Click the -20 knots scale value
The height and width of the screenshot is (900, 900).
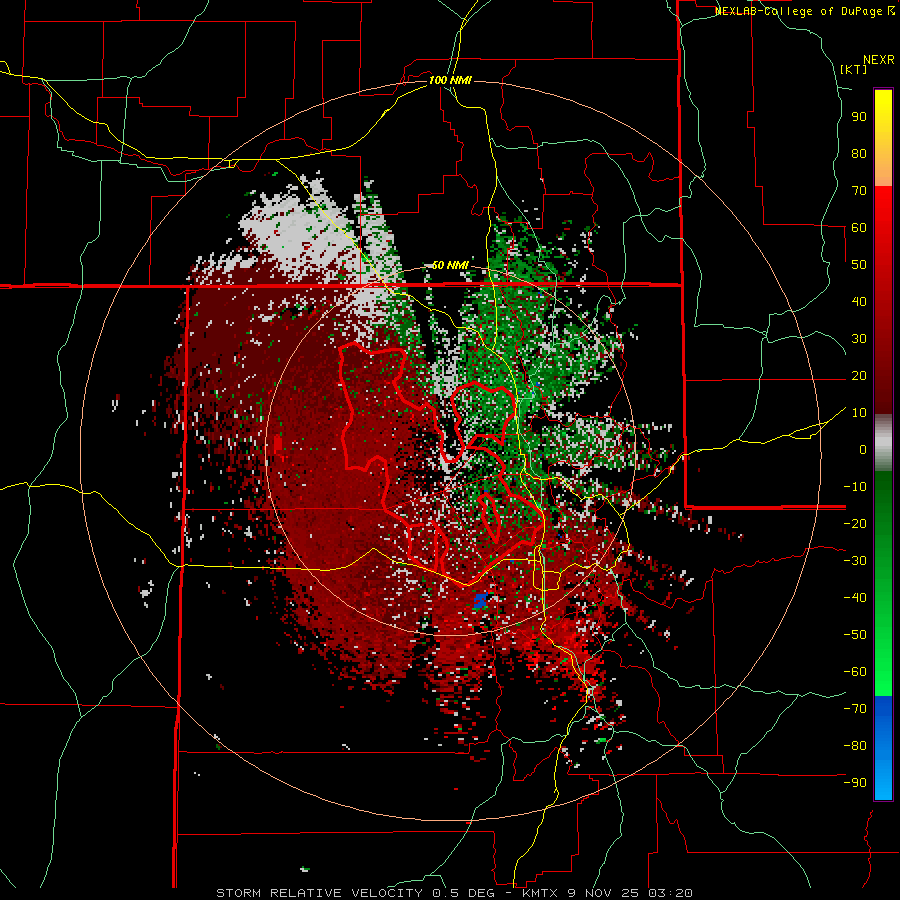(855, 523)
